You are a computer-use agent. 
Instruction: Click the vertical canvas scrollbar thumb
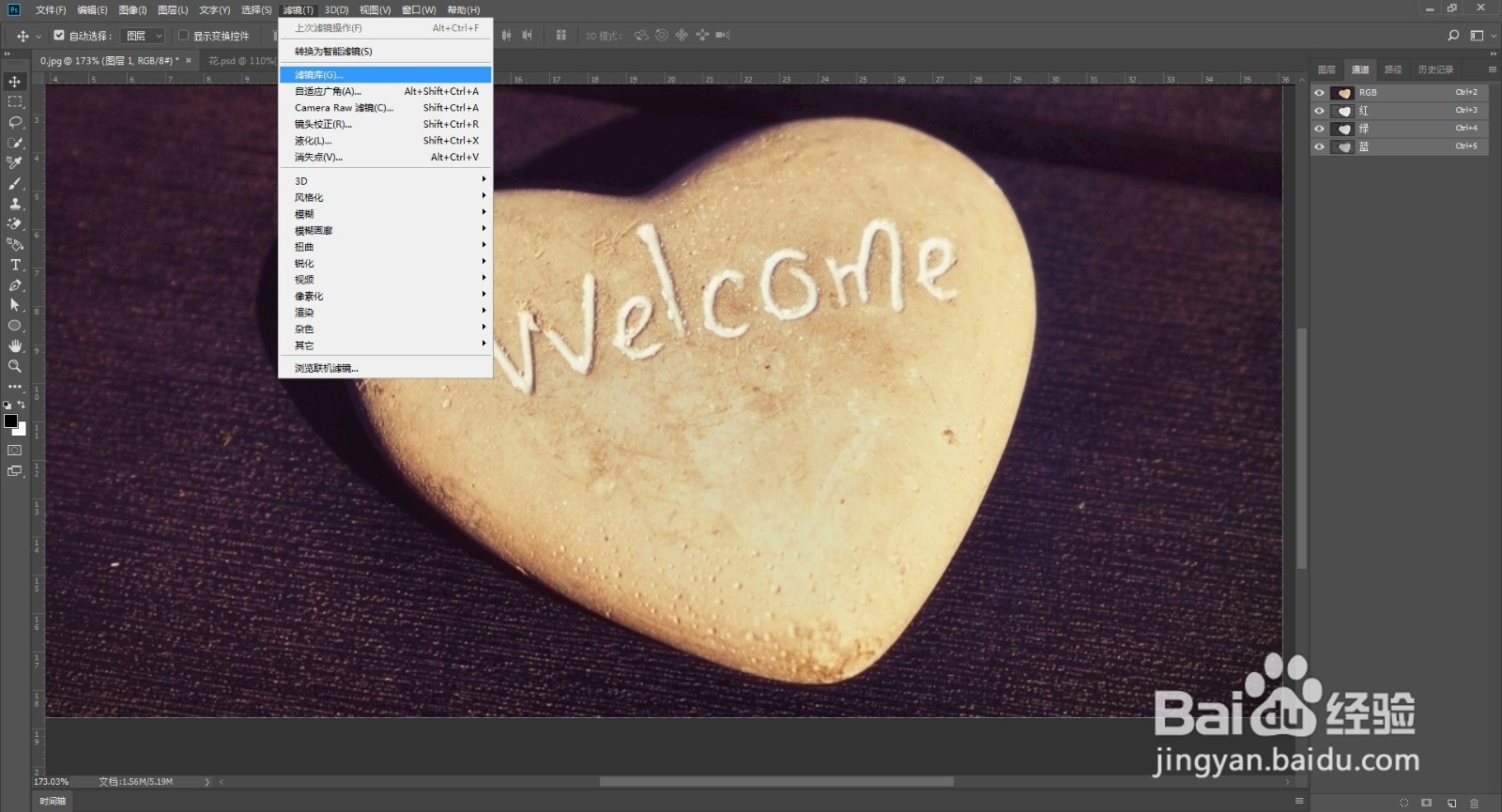coord(1301,448)
